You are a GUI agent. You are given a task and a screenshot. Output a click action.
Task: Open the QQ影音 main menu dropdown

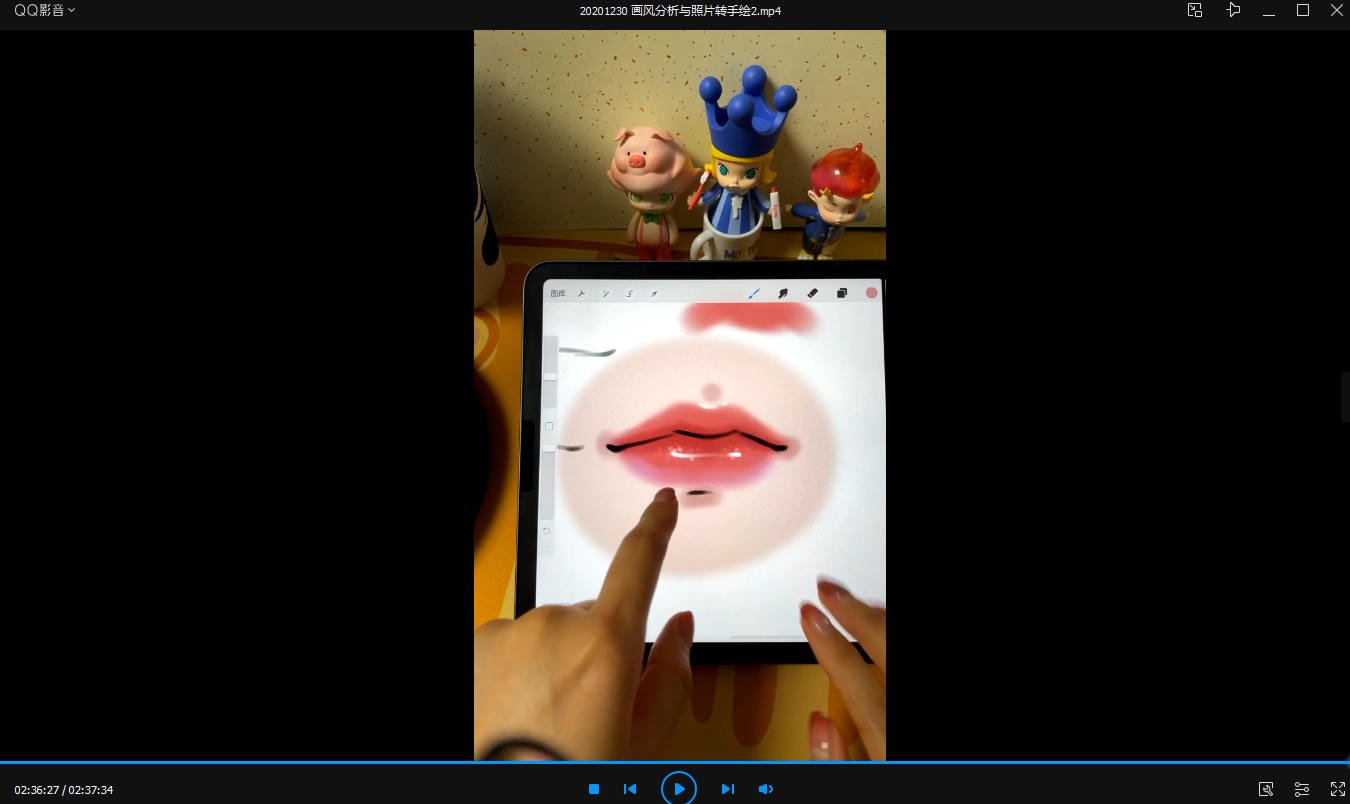tap(44, 10)
